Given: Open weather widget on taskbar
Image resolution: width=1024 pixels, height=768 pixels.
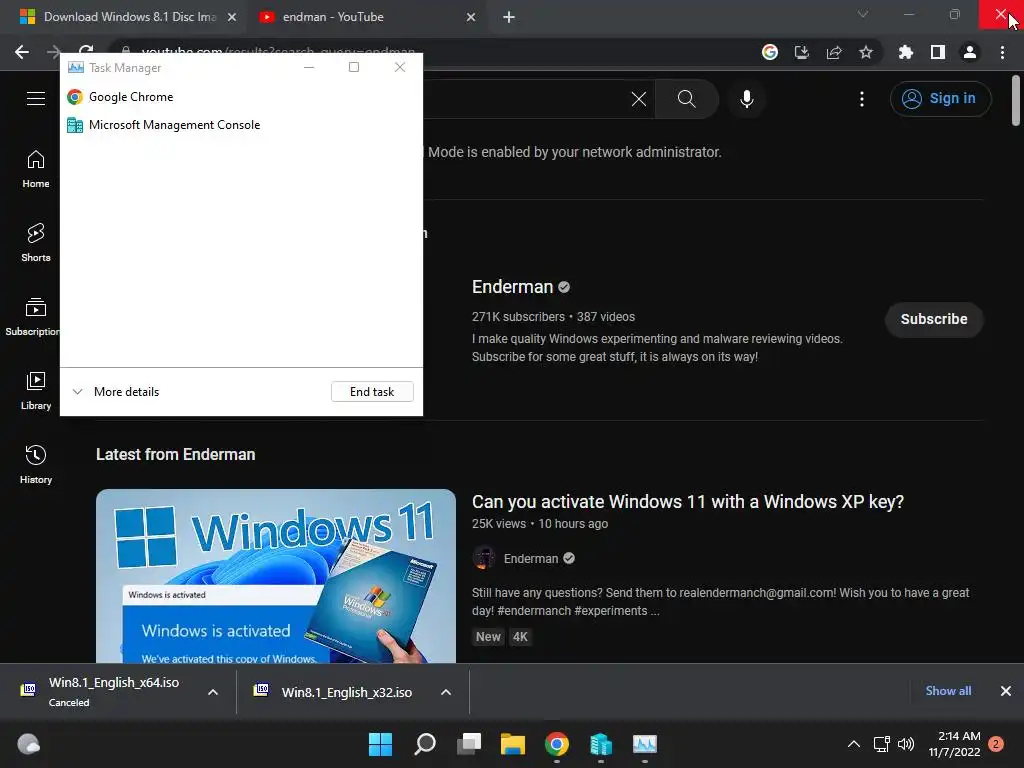Looking at the screenshot, I should click(28, 744).
